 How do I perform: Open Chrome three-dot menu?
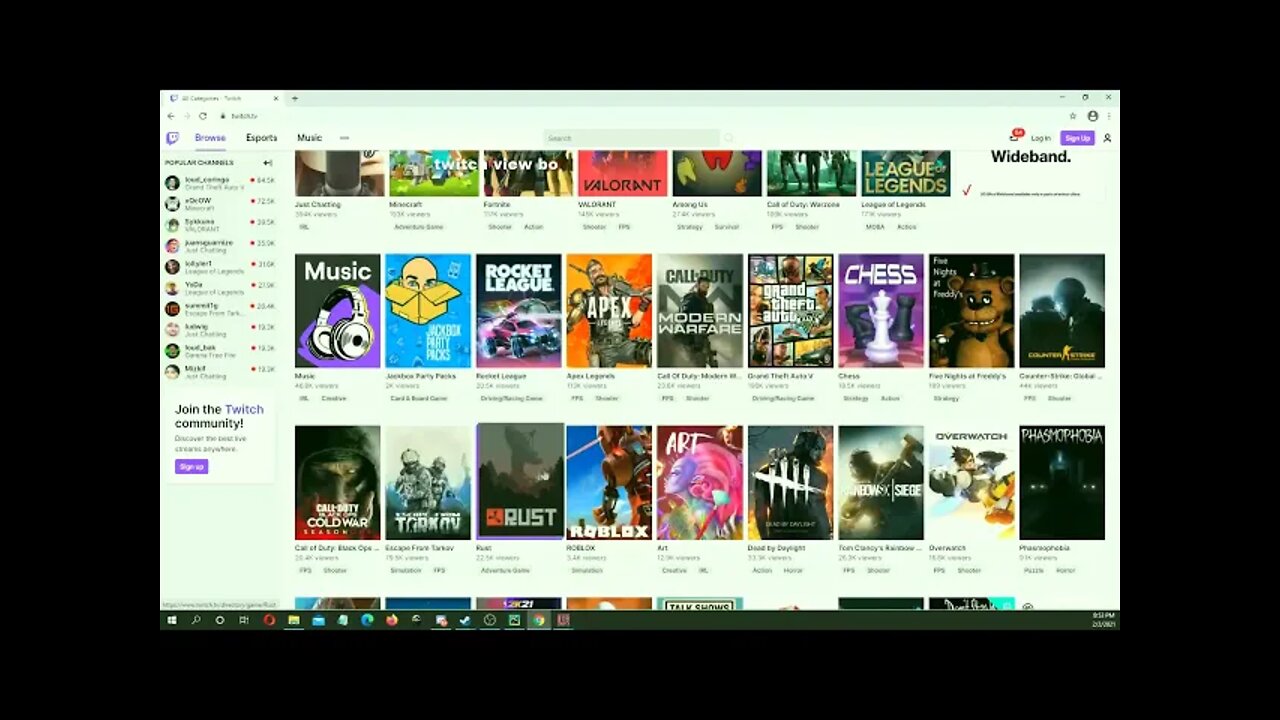(1108, 116)
